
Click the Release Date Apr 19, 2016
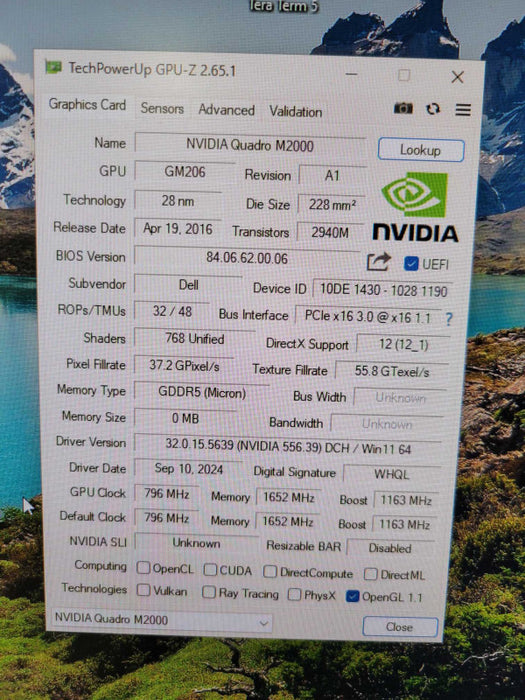click(178, 229)
